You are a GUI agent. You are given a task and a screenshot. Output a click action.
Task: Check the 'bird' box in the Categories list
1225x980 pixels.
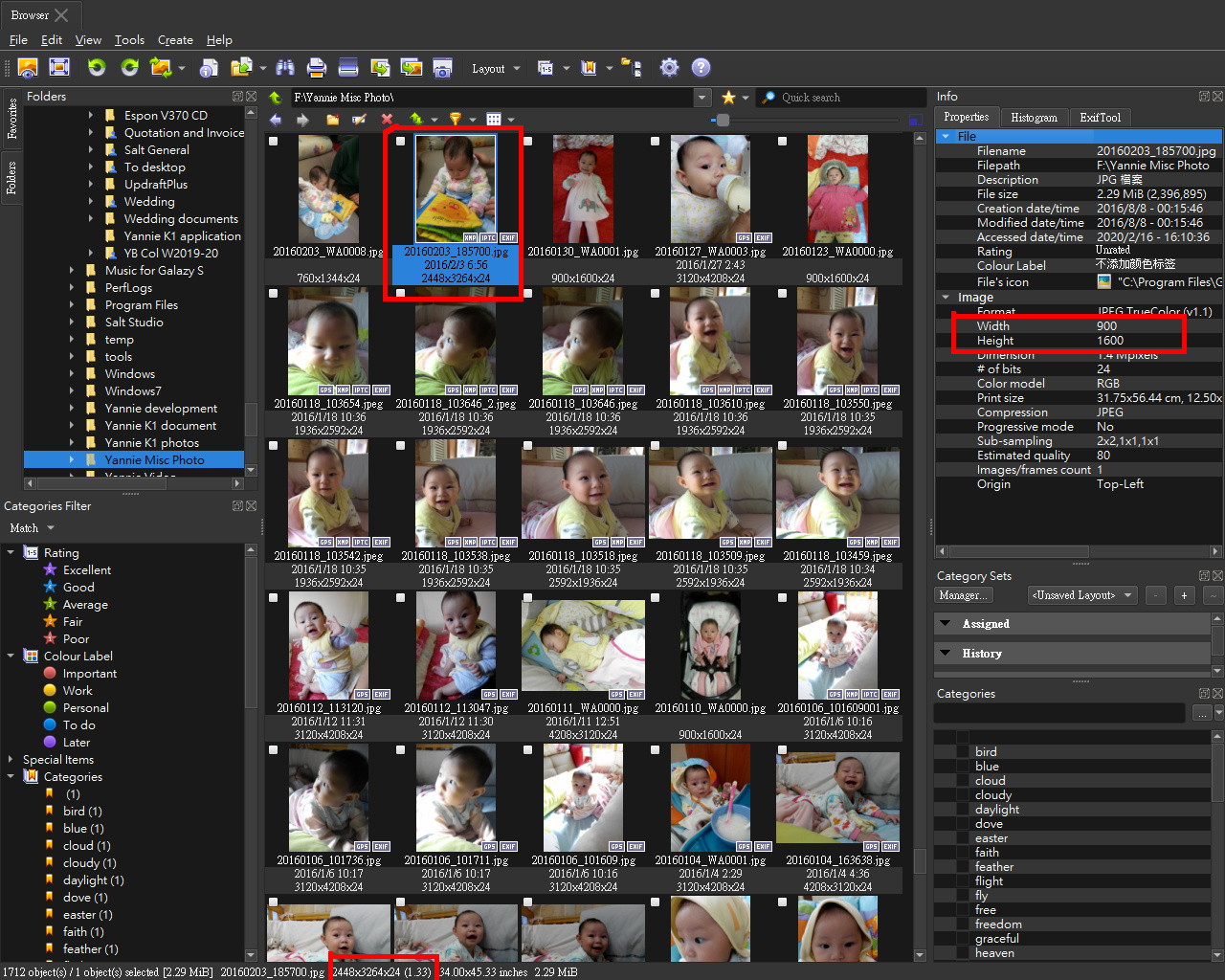click(x=963, y=752)
